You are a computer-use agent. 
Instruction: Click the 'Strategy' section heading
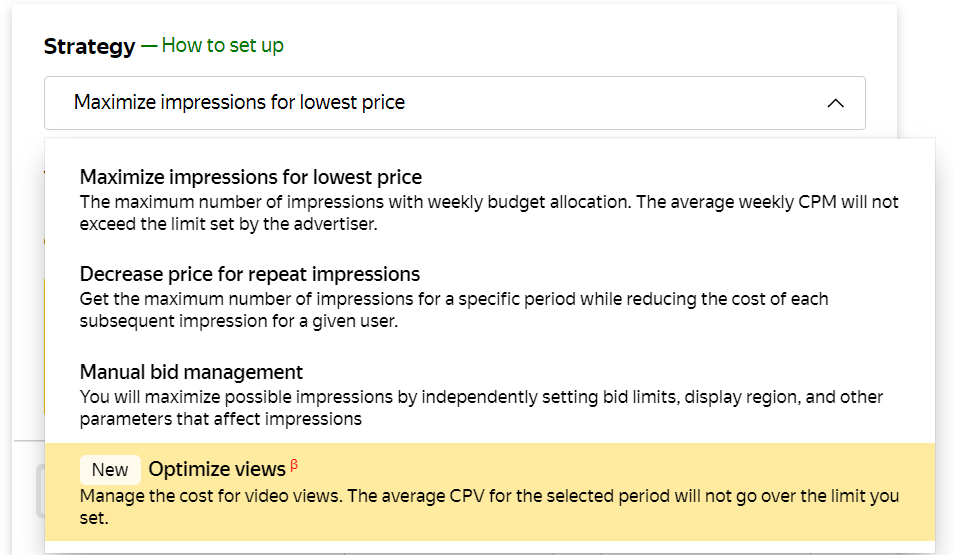[89, 46]
